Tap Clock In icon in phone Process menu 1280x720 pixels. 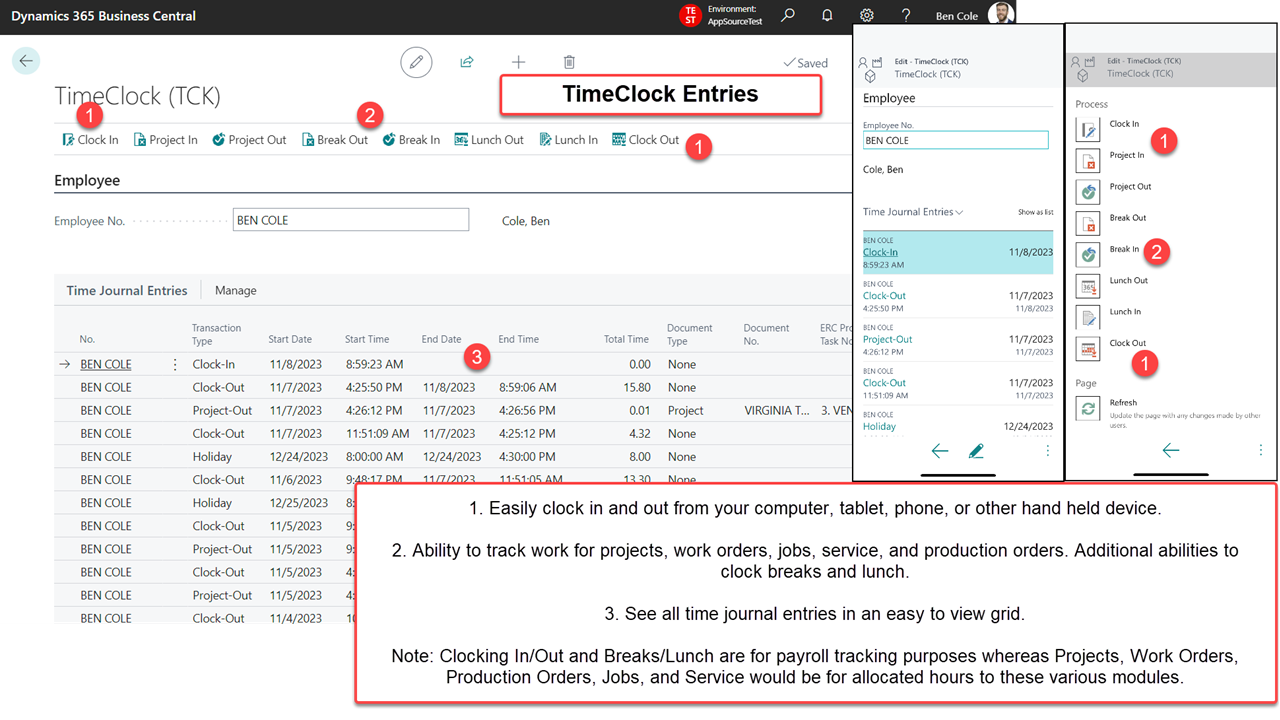[x=1088, y=129]
